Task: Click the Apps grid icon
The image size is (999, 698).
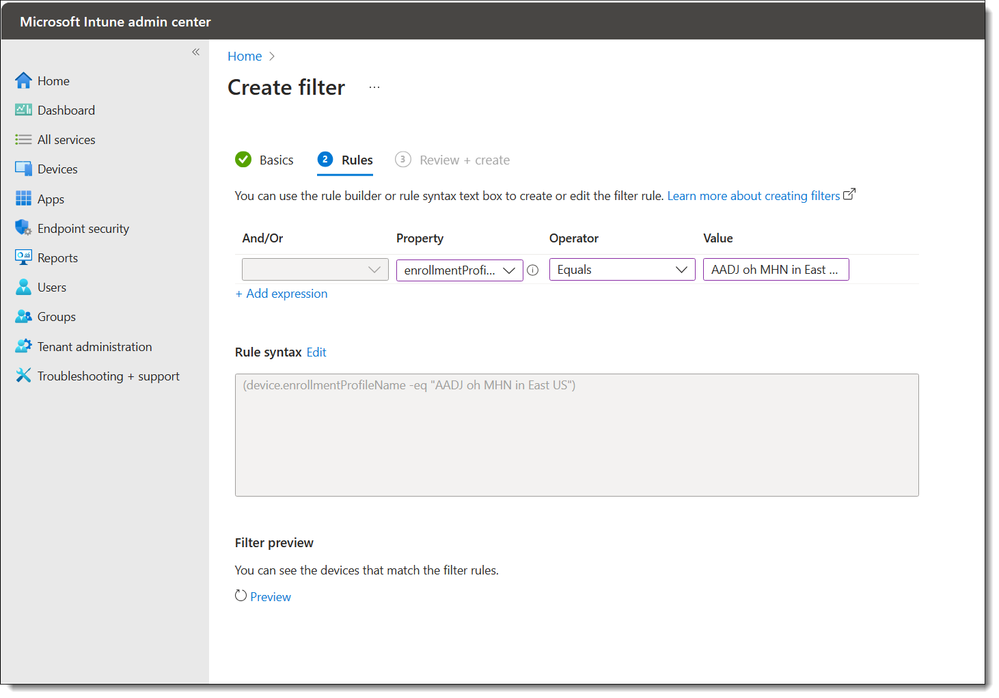Action: [24, 199]
